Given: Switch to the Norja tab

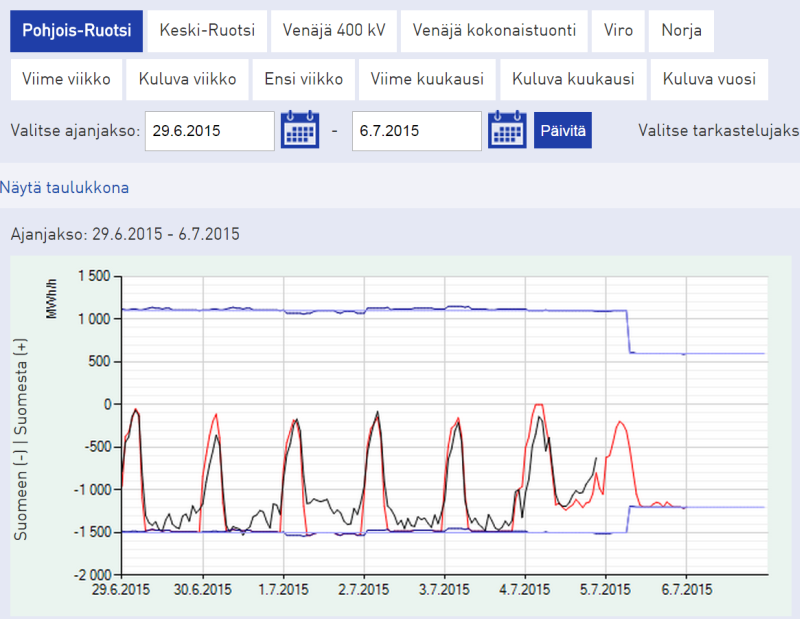Looking at the screenshot, I should [x=681, y=31].
